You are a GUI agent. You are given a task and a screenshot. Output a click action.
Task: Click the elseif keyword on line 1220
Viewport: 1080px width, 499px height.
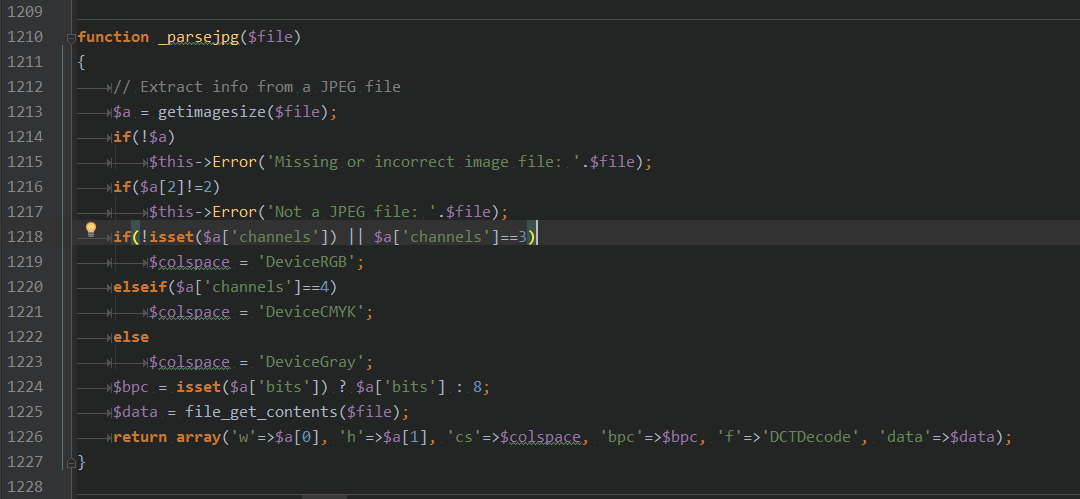(141, 287)
